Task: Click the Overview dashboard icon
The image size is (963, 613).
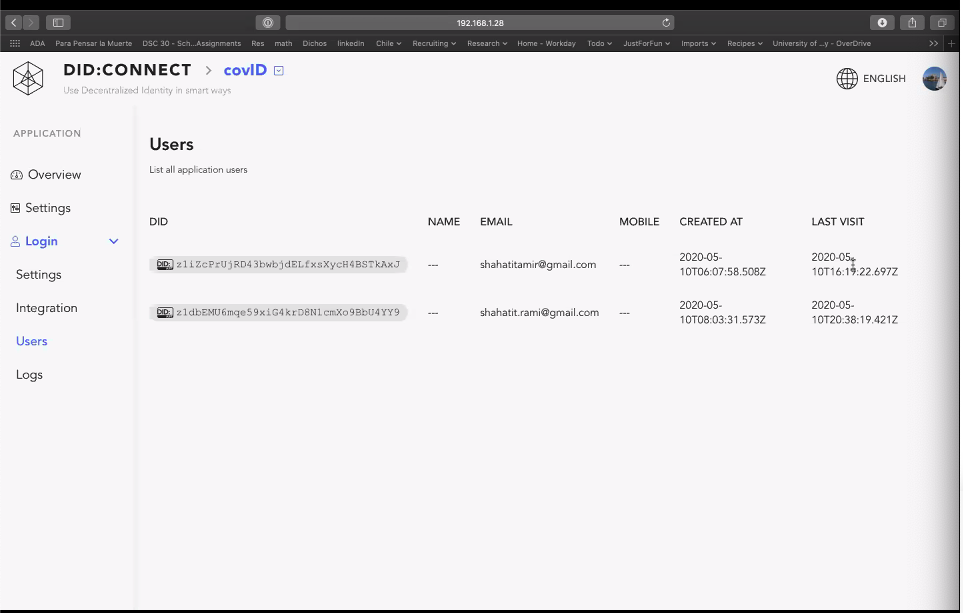Action: 16,175
